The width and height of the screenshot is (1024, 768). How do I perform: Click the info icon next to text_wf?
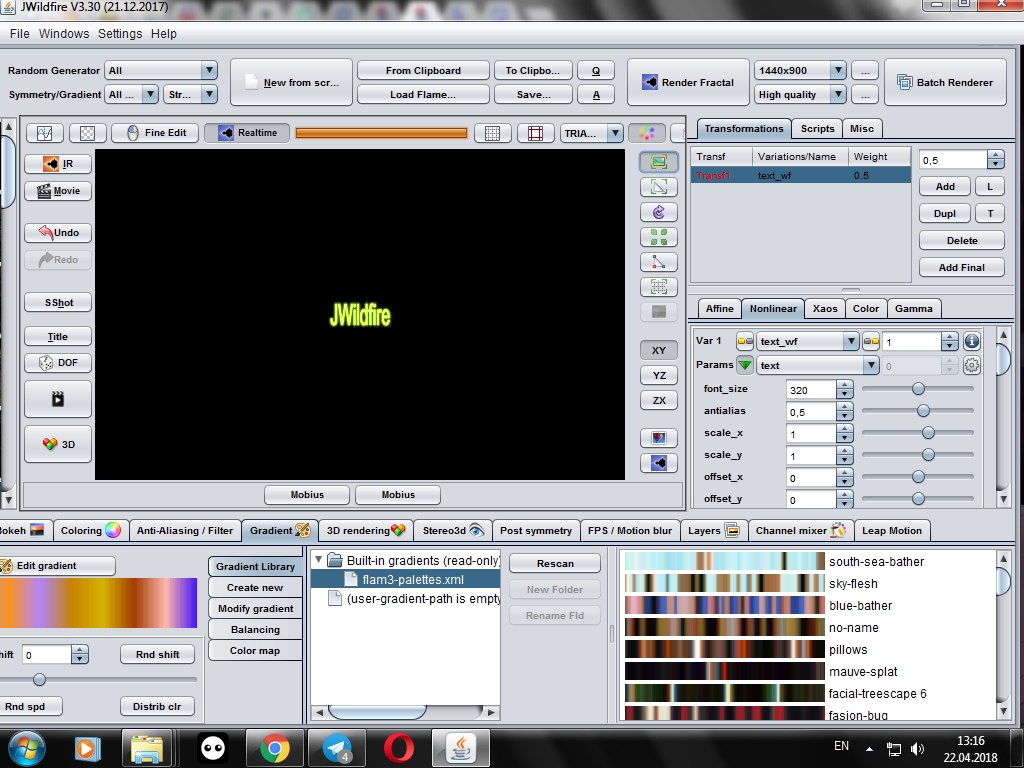point(971,341)
